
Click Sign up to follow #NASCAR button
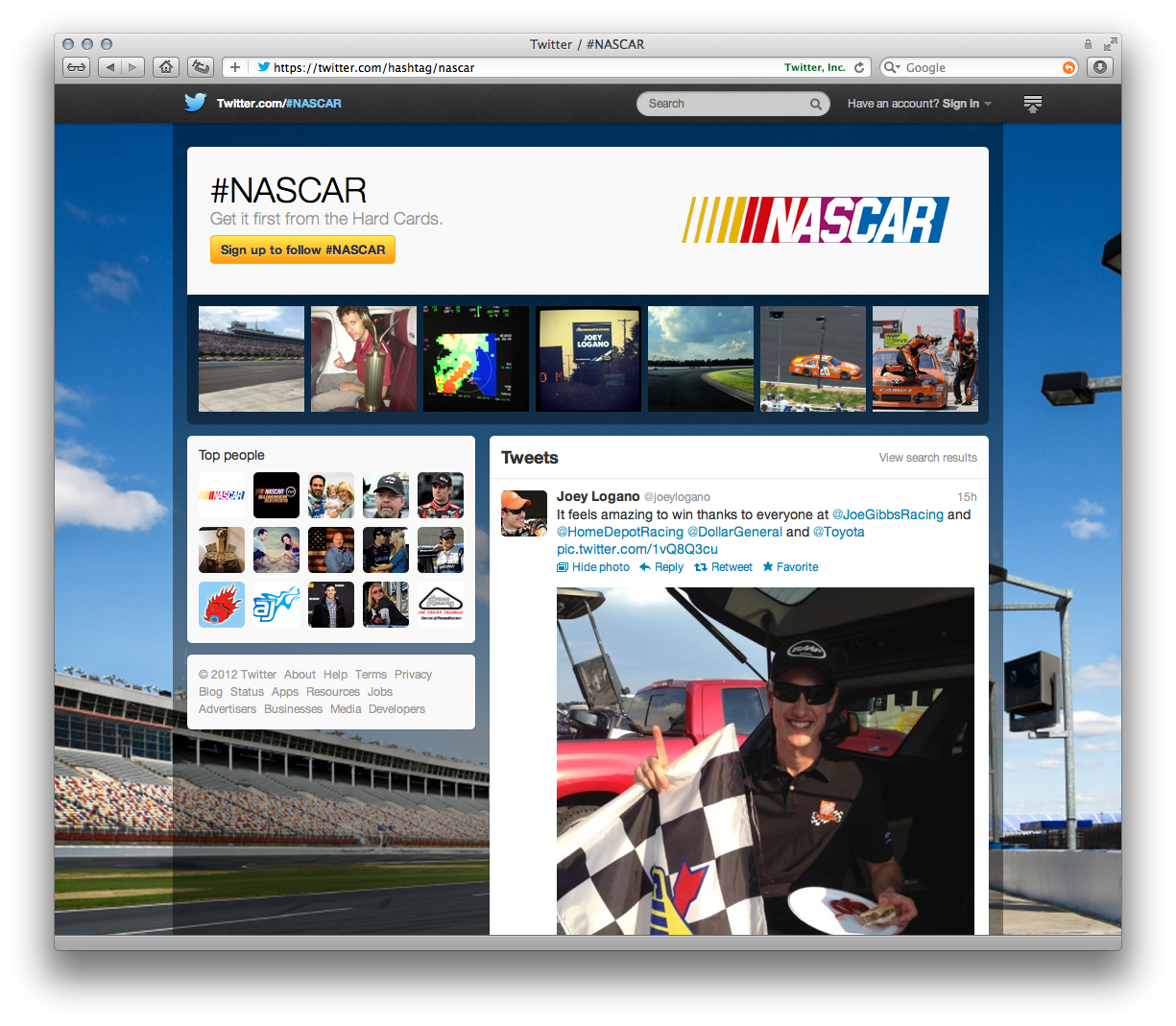(302, 250)
